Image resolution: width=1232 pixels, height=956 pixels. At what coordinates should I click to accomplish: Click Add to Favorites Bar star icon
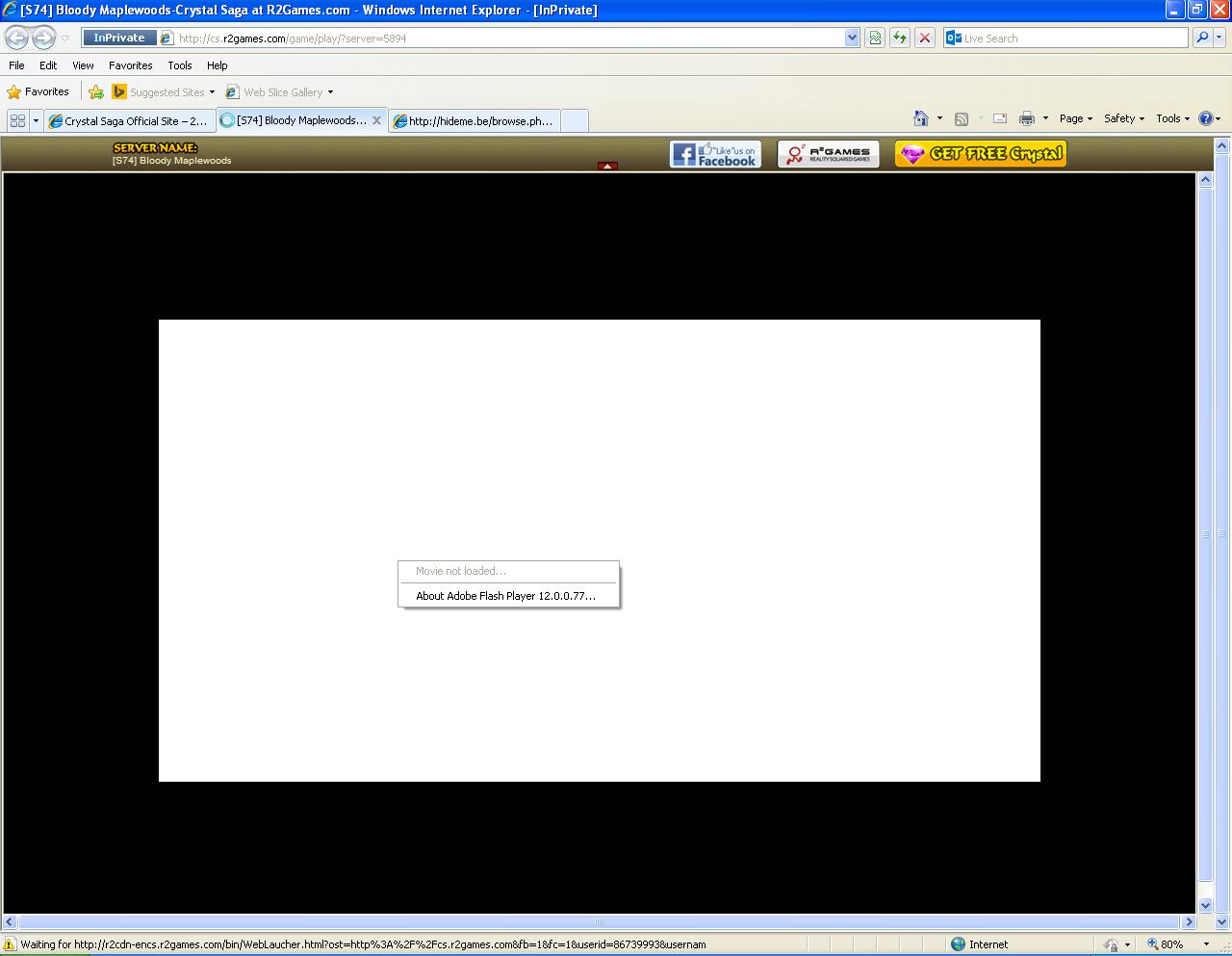point(96,92)
